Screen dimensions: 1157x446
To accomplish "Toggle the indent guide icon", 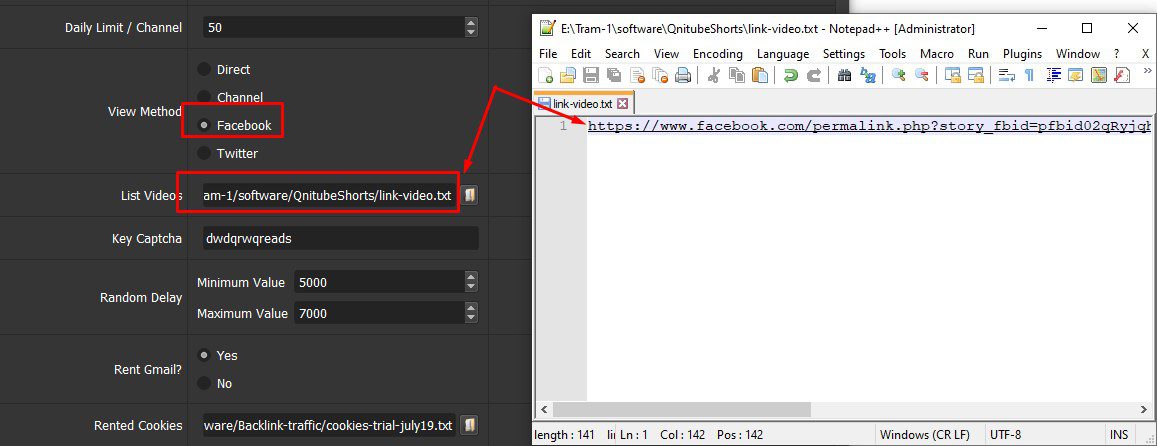I will pos(1054,75).
